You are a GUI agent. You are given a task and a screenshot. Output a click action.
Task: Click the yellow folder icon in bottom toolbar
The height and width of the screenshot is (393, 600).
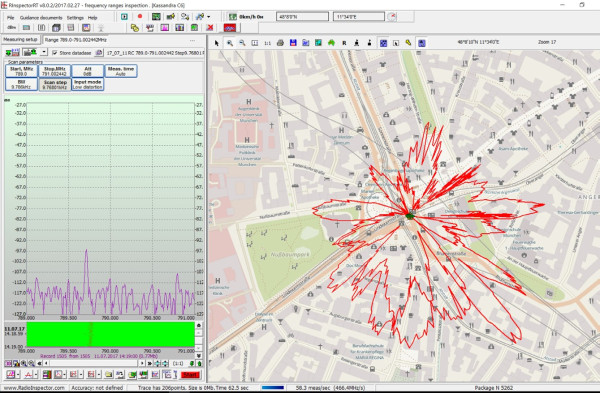(x=109, y=374)
